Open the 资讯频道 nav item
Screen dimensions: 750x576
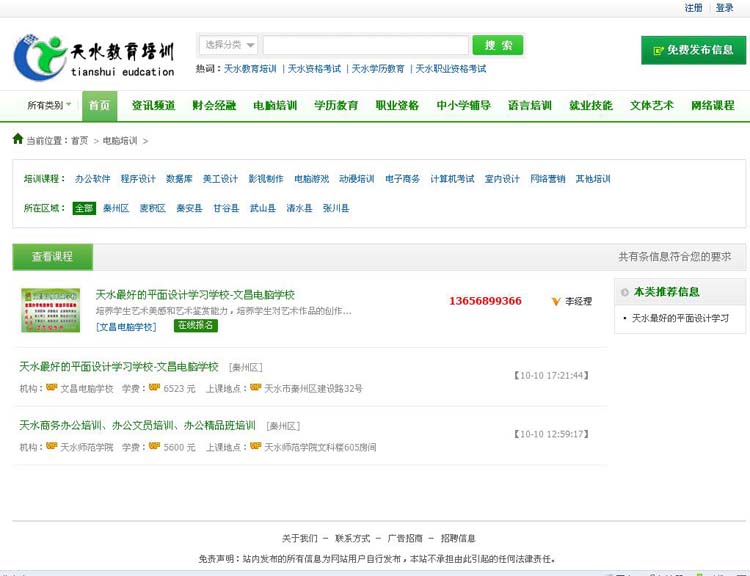(x=154, y=106)
